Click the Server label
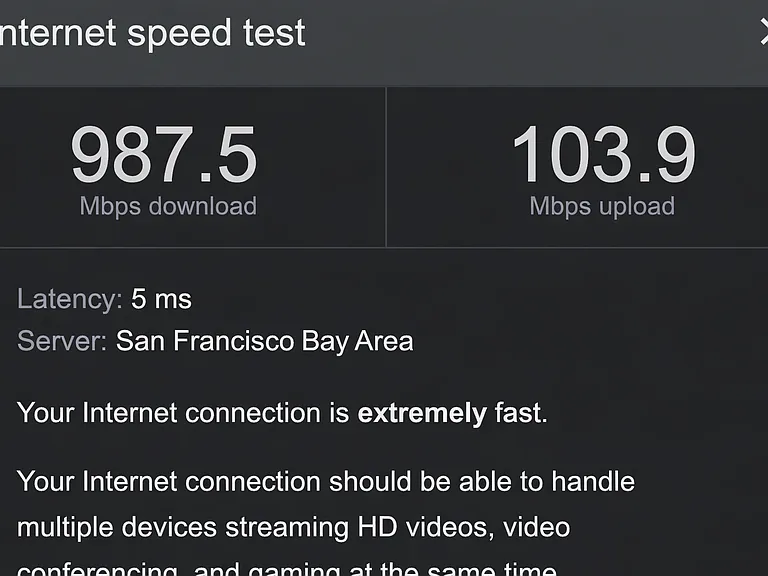The width and height of the screenshot is (768, 576). tap(62, 341)
